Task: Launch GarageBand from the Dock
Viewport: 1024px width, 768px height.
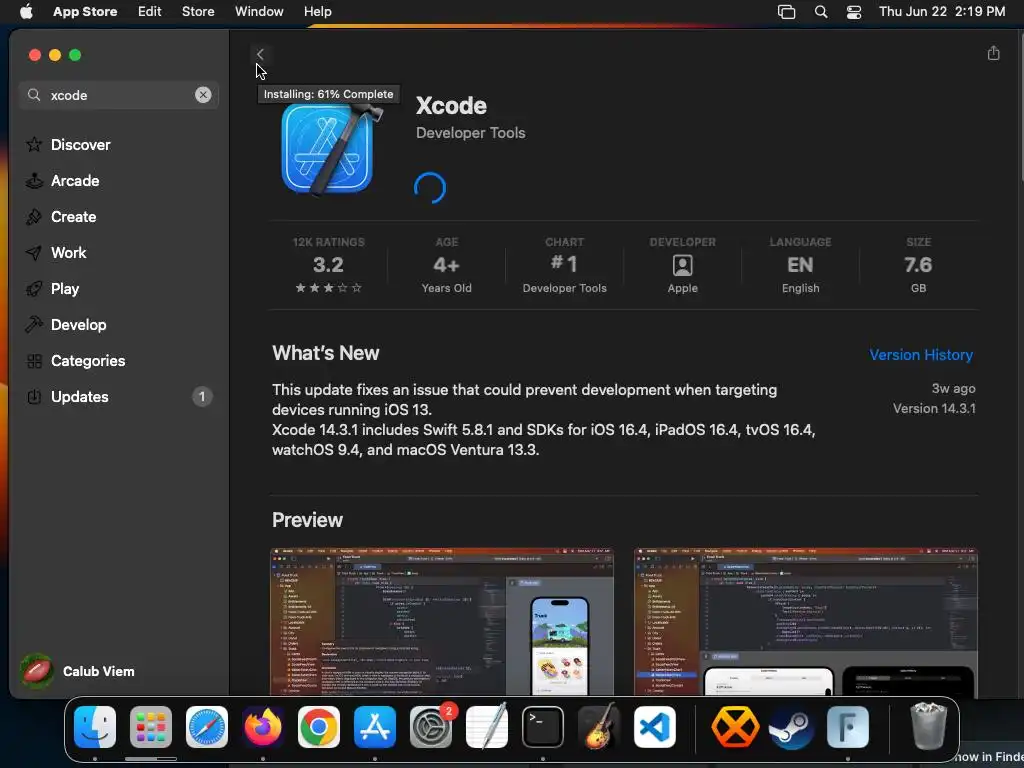Action: click(x=598, y=727)
